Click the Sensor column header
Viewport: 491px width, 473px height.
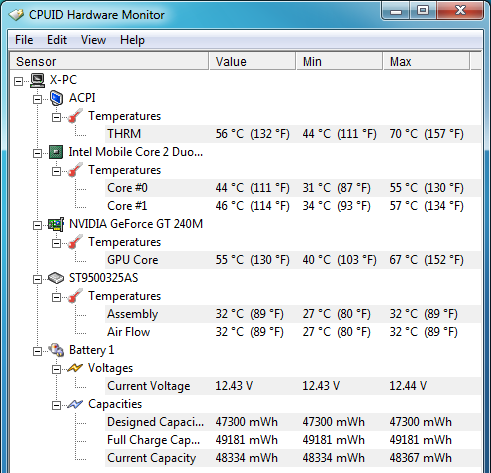[x=109, y=61]
